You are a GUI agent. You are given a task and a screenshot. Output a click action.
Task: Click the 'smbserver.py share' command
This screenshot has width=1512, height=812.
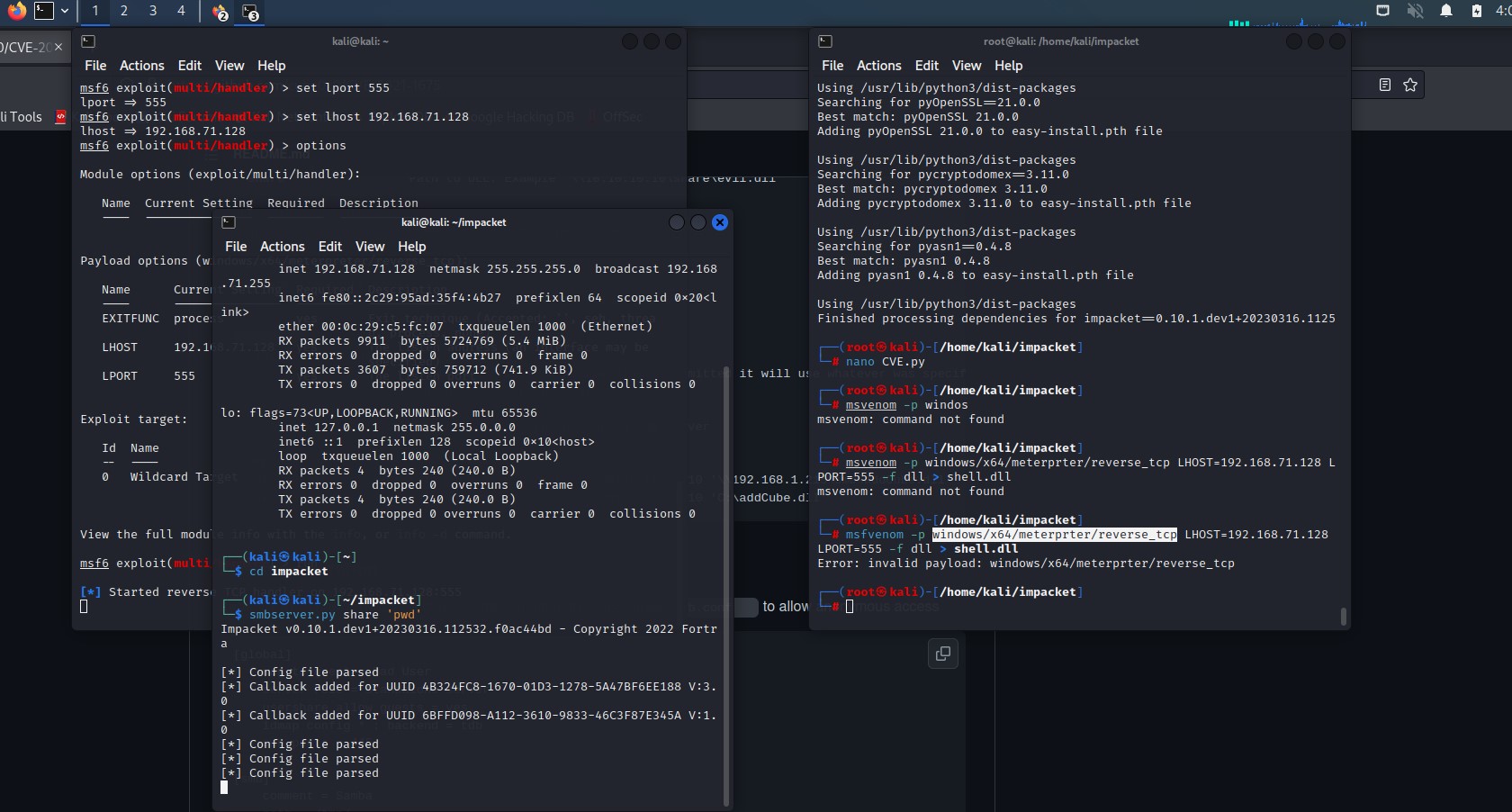(x=335, y=615)
